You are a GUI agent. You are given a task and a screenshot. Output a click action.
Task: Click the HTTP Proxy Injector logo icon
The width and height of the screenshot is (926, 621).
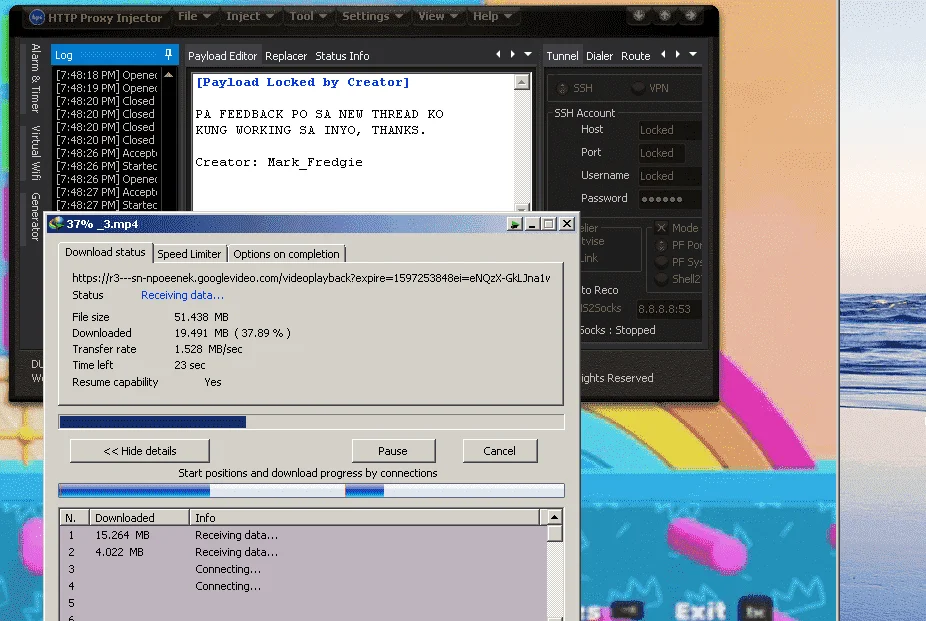37,17
